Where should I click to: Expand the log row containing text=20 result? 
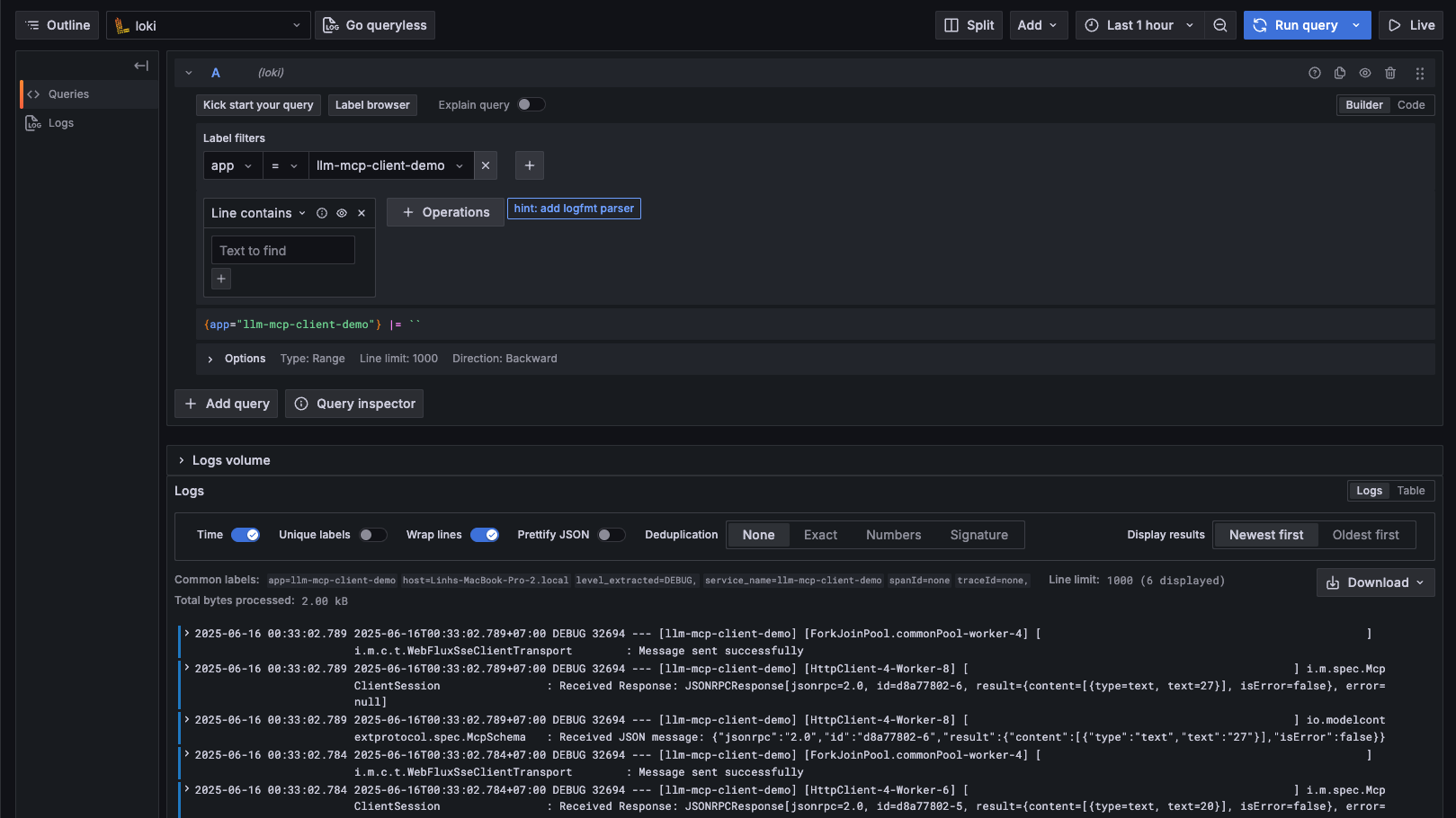click(x=187, y=789)
